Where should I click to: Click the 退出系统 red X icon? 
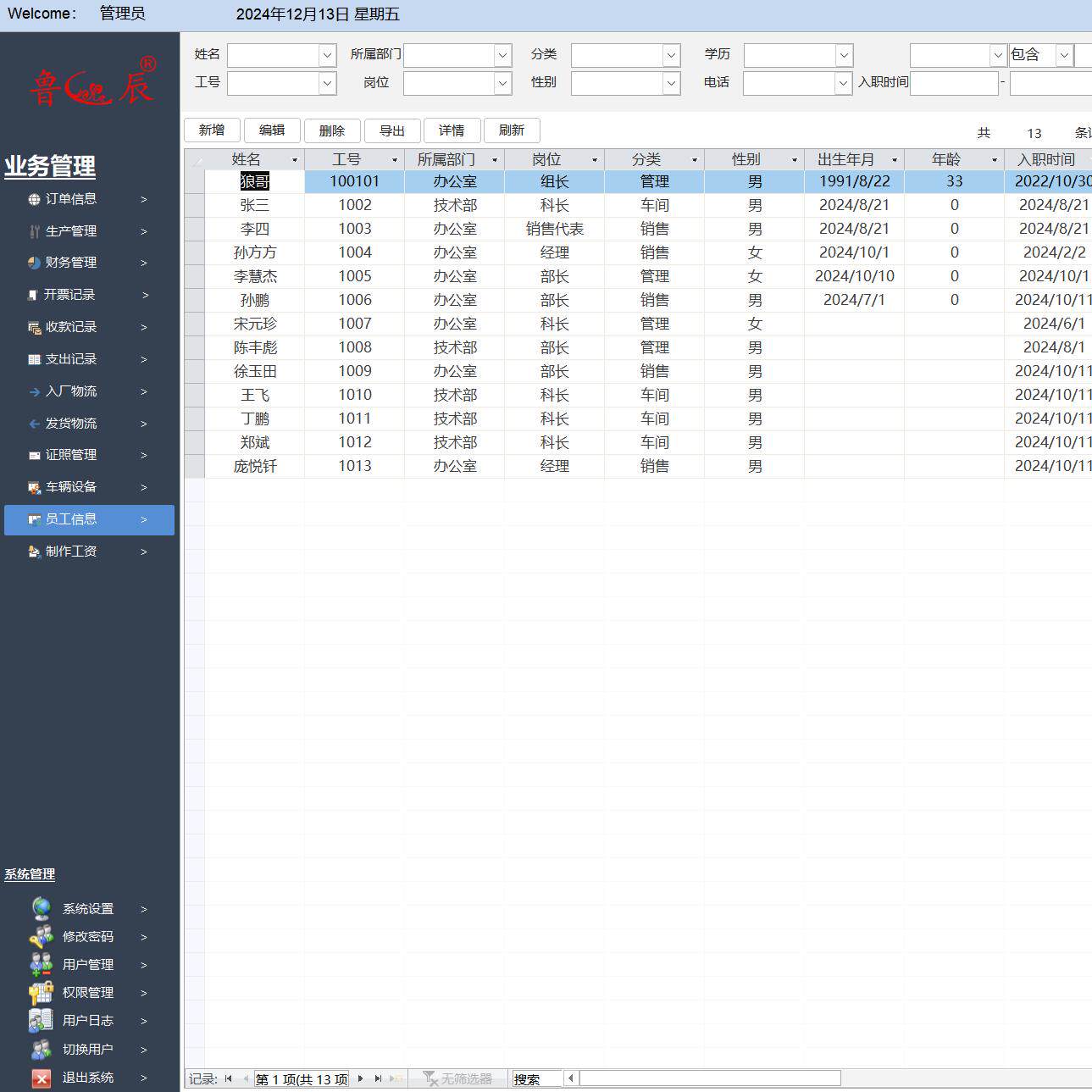pyautogui.click(x=42, y=1078)
